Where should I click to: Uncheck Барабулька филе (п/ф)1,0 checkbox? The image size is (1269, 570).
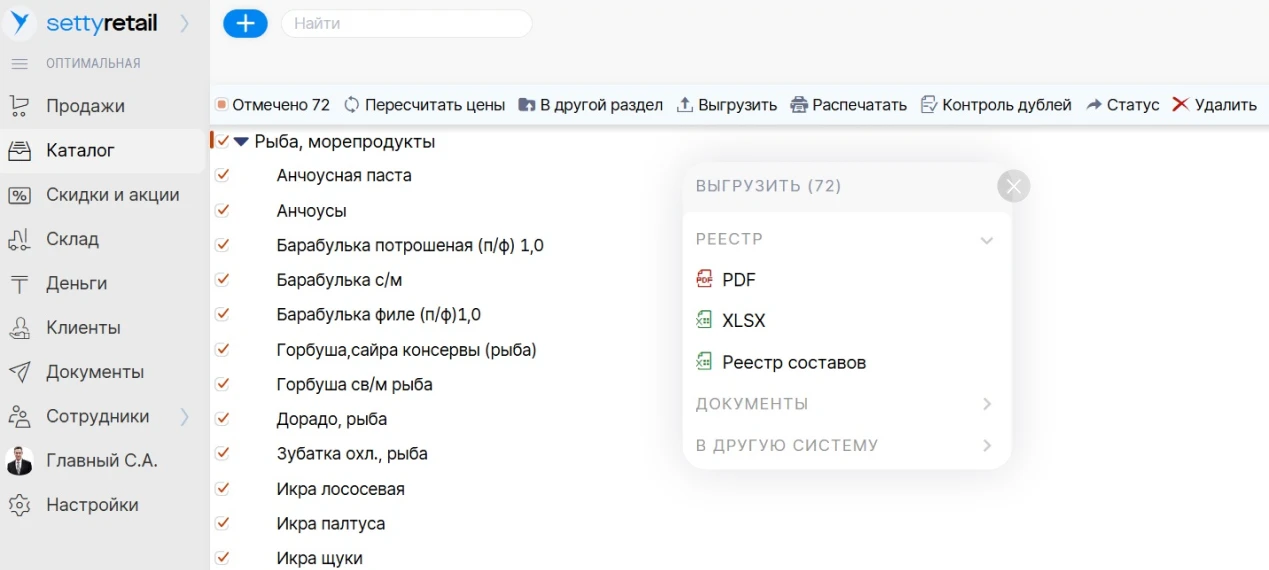pos(223,314)
